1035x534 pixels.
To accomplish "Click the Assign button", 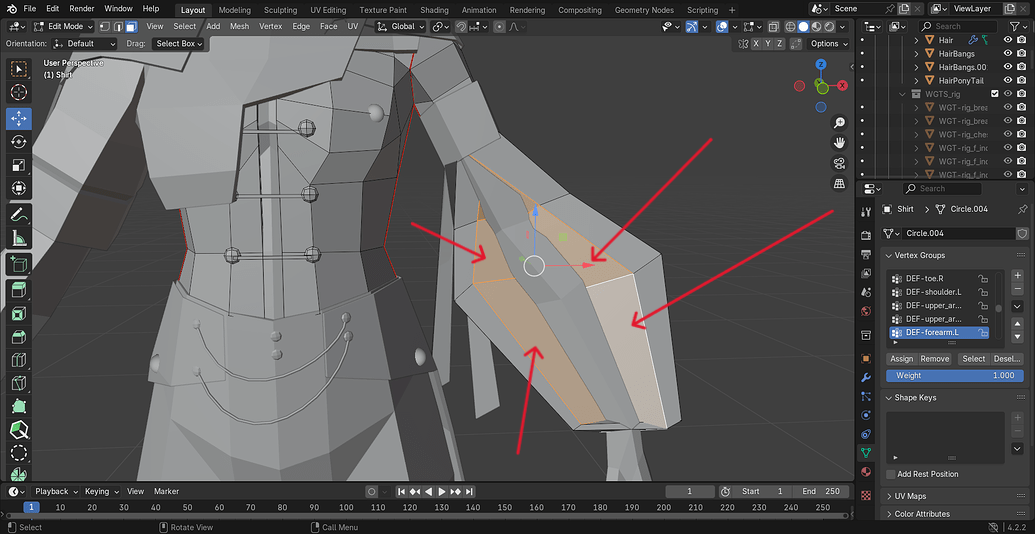I will click(901, 359).
